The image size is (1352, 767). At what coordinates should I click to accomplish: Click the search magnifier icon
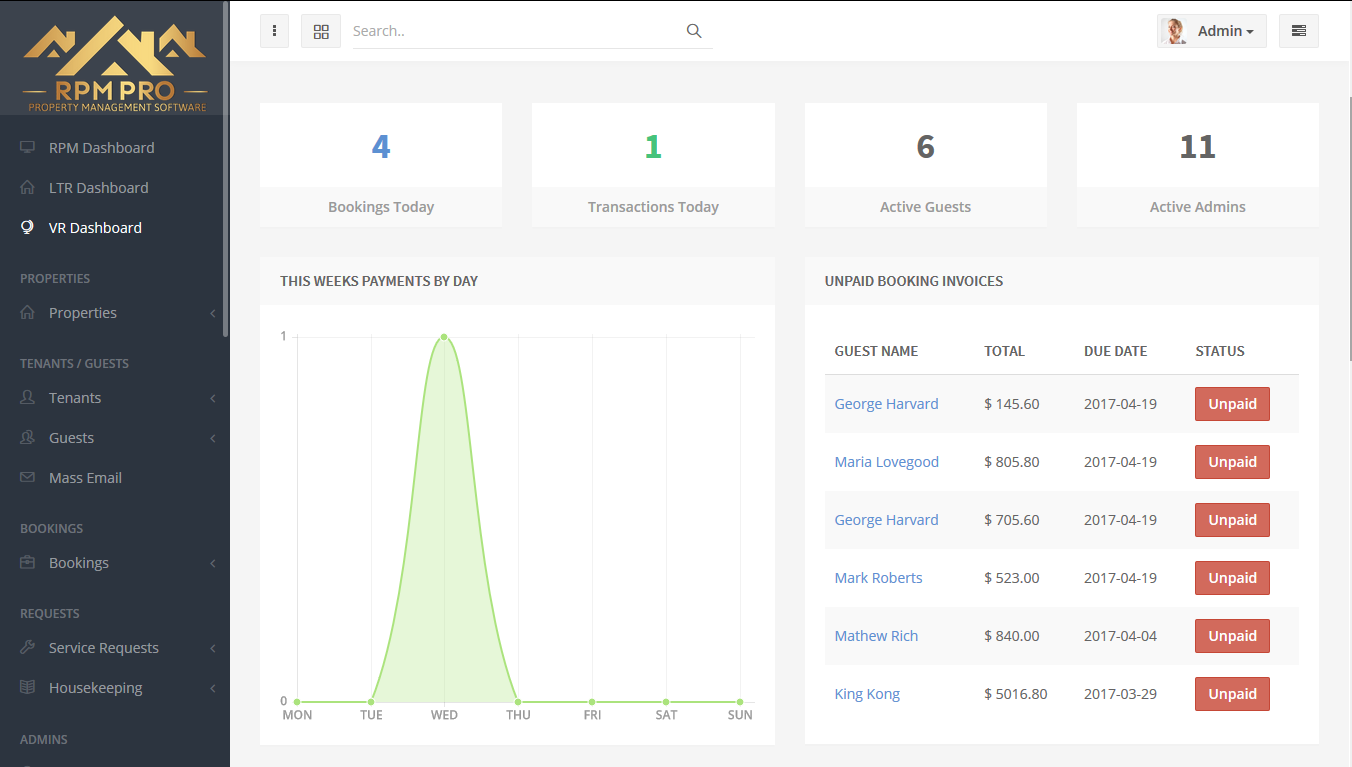pyautogui.click(x=694, y=31)
